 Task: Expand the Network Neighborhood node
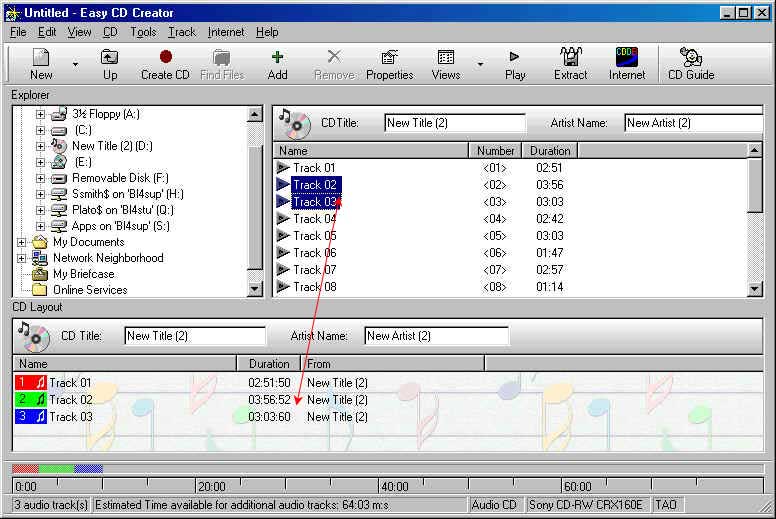21,258
